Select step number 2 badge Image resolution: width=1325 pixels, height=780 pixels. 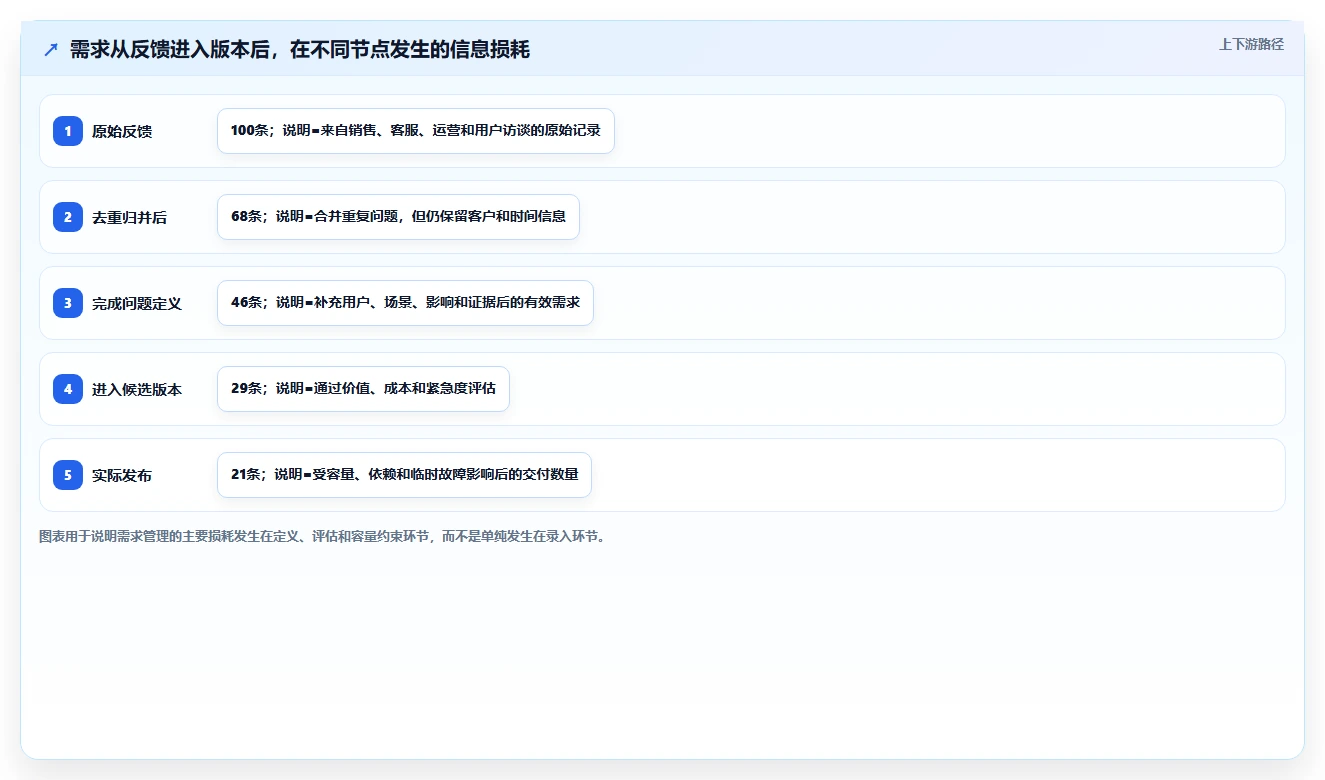point(68,217)
